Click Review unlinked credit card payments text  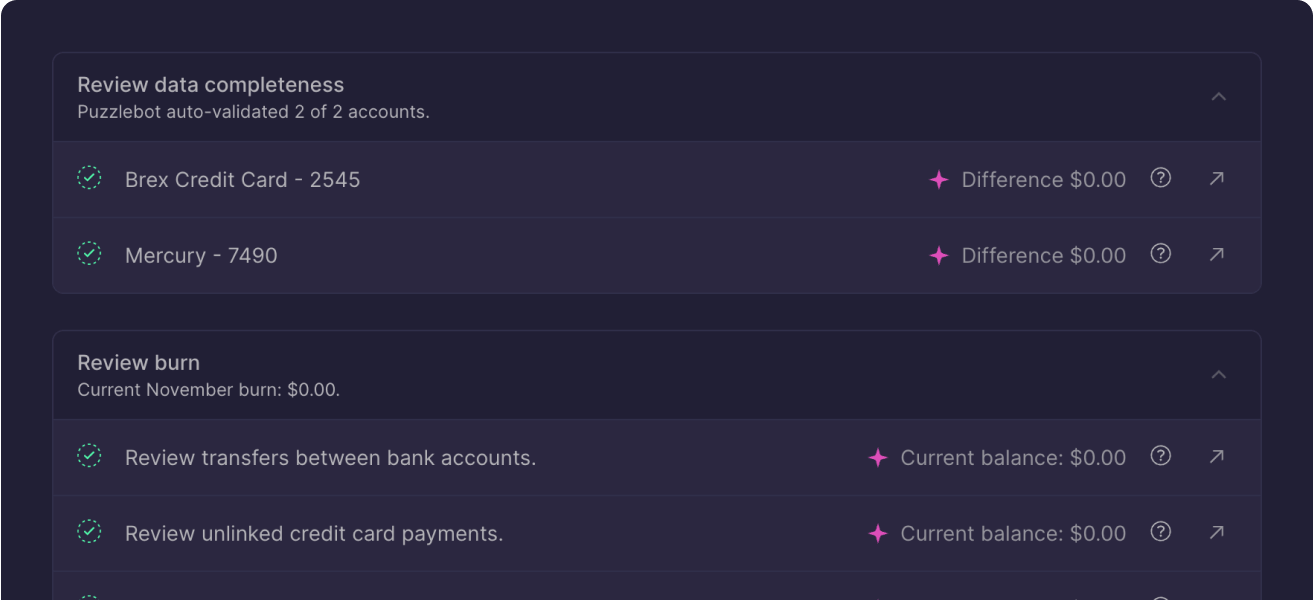click(x=314, y=534)
